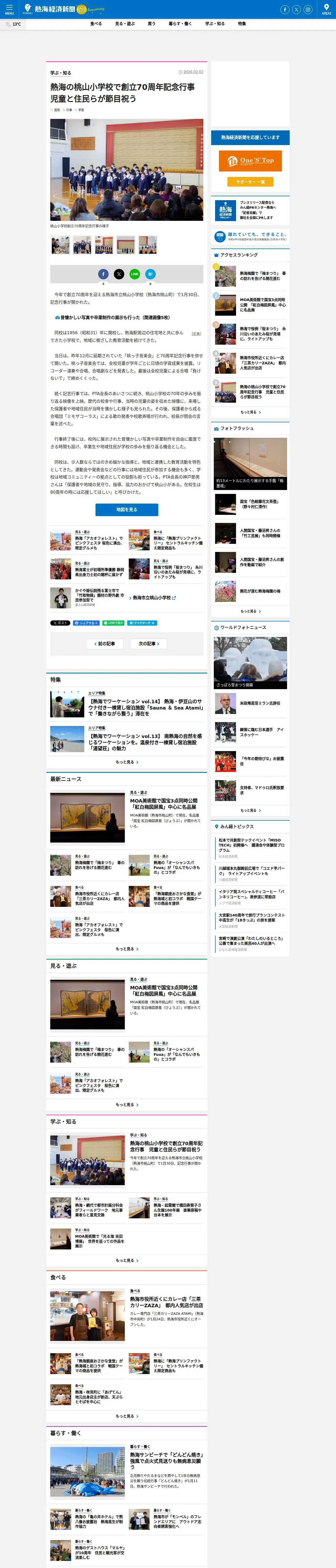Screen dimensions: 336x1568
Task: Expand もっと見る under 学ぶ・知る section
Action: 127,1261
